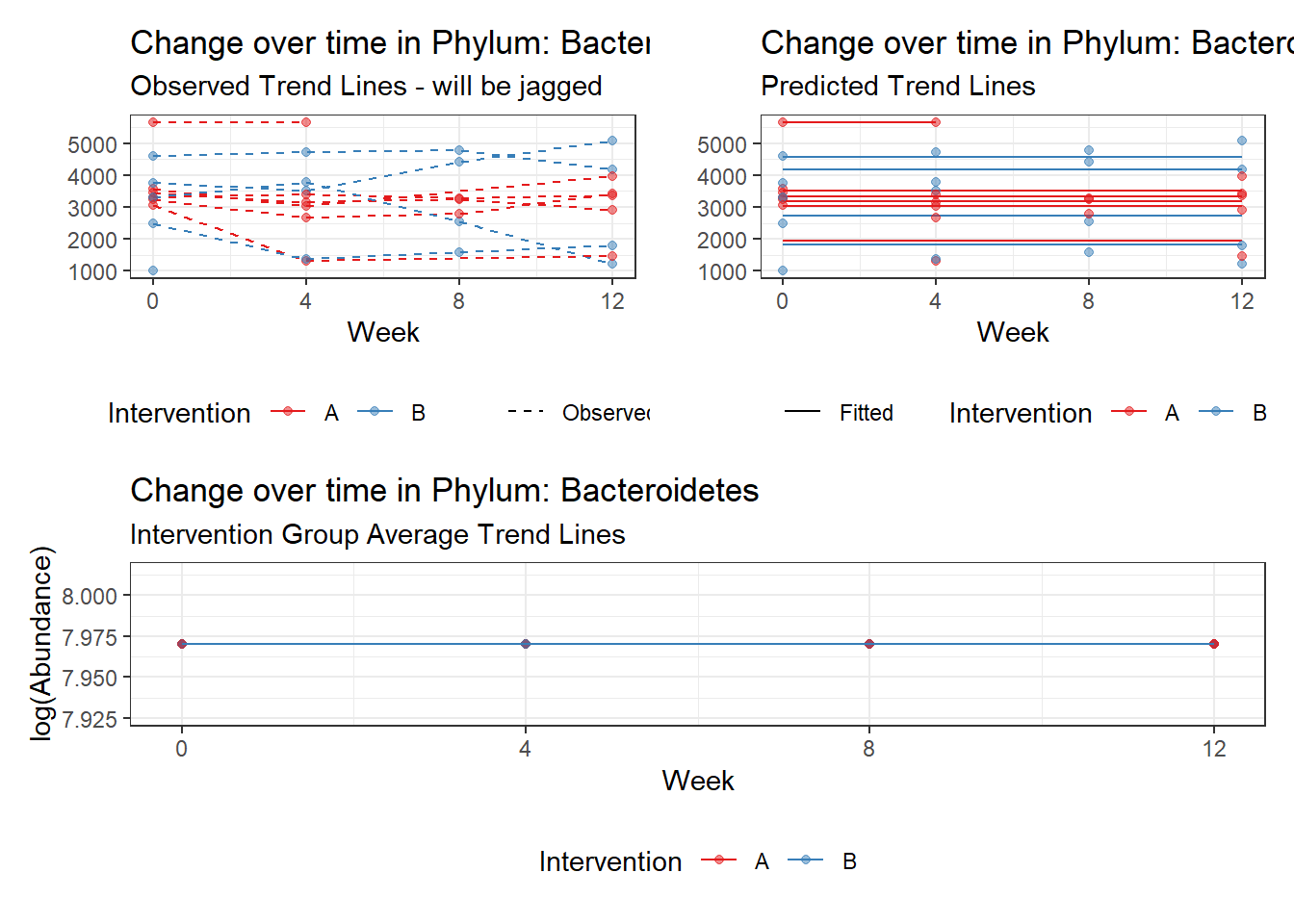Select the week 12 data point in the Group Average plot

coord(1214,644)
